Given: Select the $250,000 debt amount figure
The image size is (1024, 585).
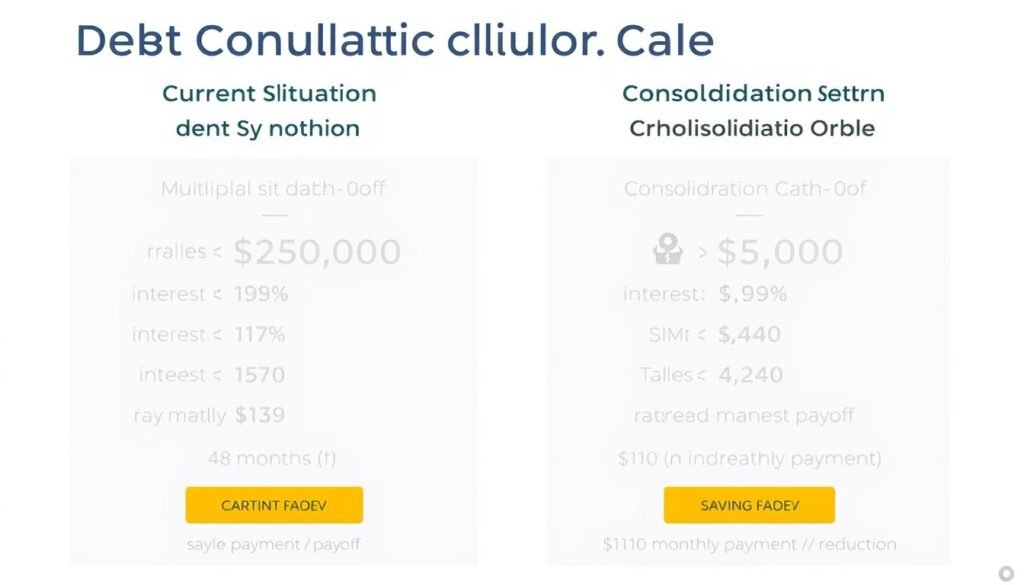Looking at the screenshot, I should pyautogui.click(x=318, y=252).
